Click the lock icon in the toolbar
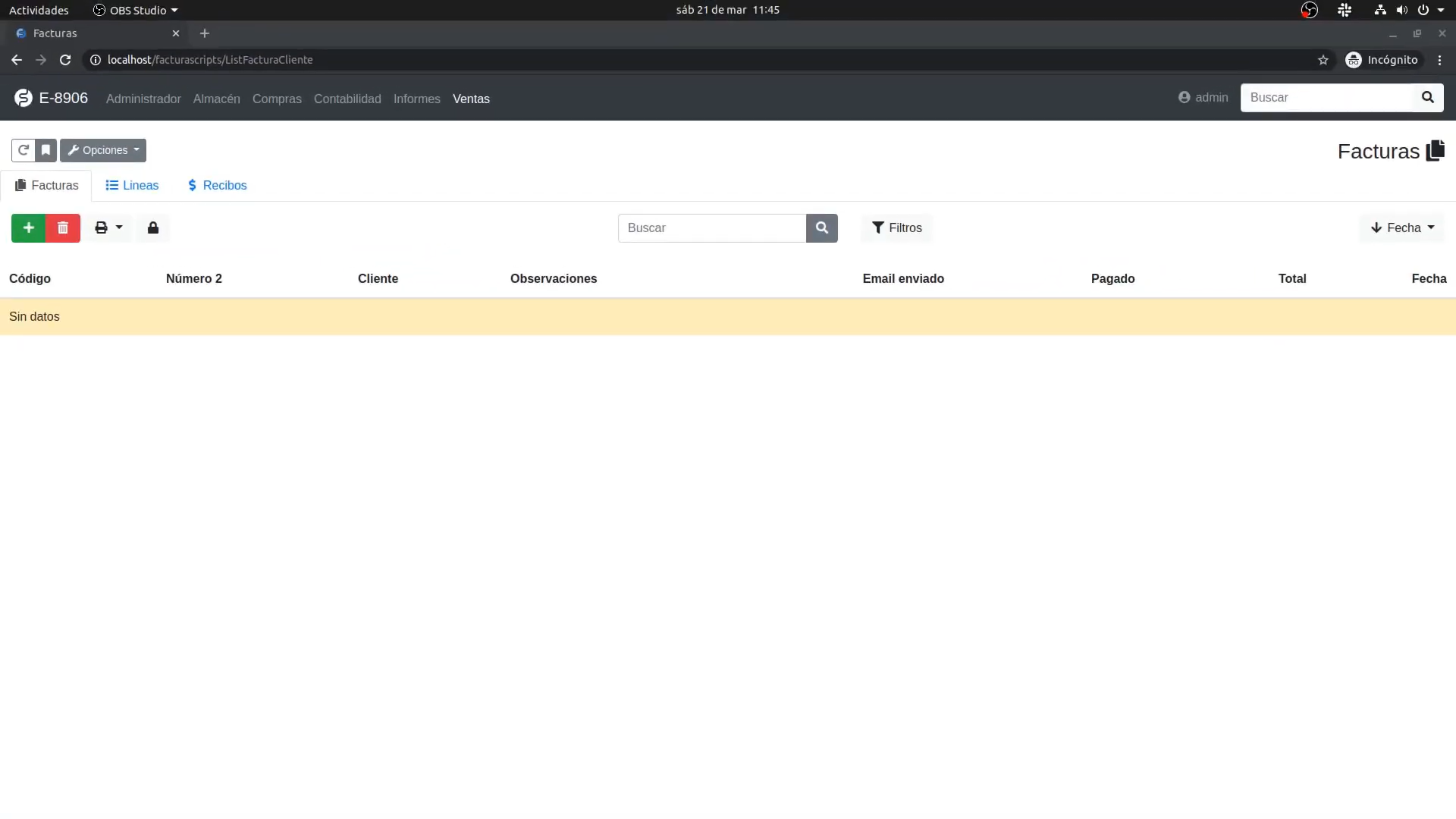This screenshot has height=819, width=1456. click(153, 227)
